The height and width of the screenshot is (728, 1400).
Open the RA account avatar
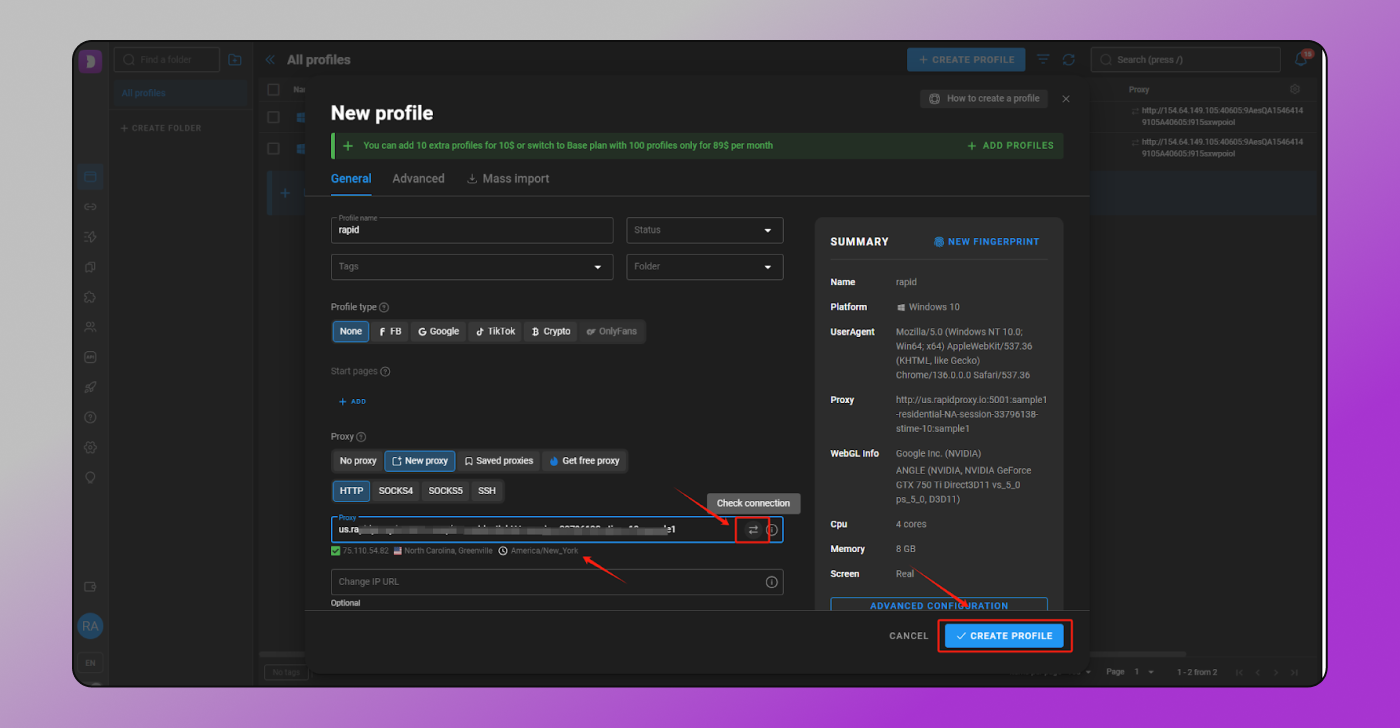coord(90,626)
